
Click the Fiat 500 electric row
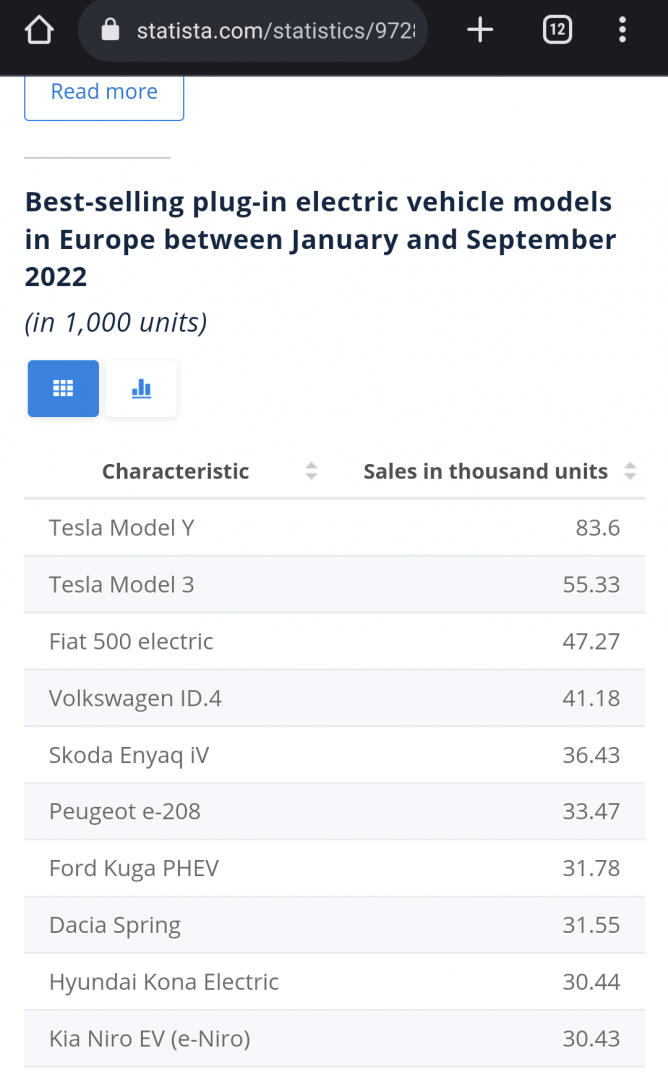coord(334,641)
